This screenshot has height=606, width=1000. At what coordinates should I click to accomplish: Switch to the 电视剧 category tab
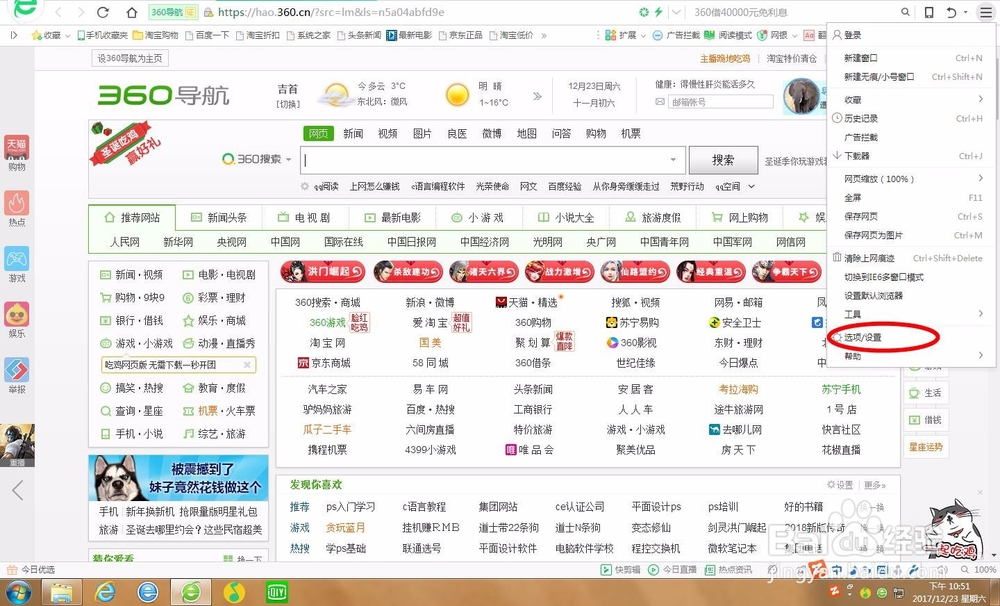[305, 218]
